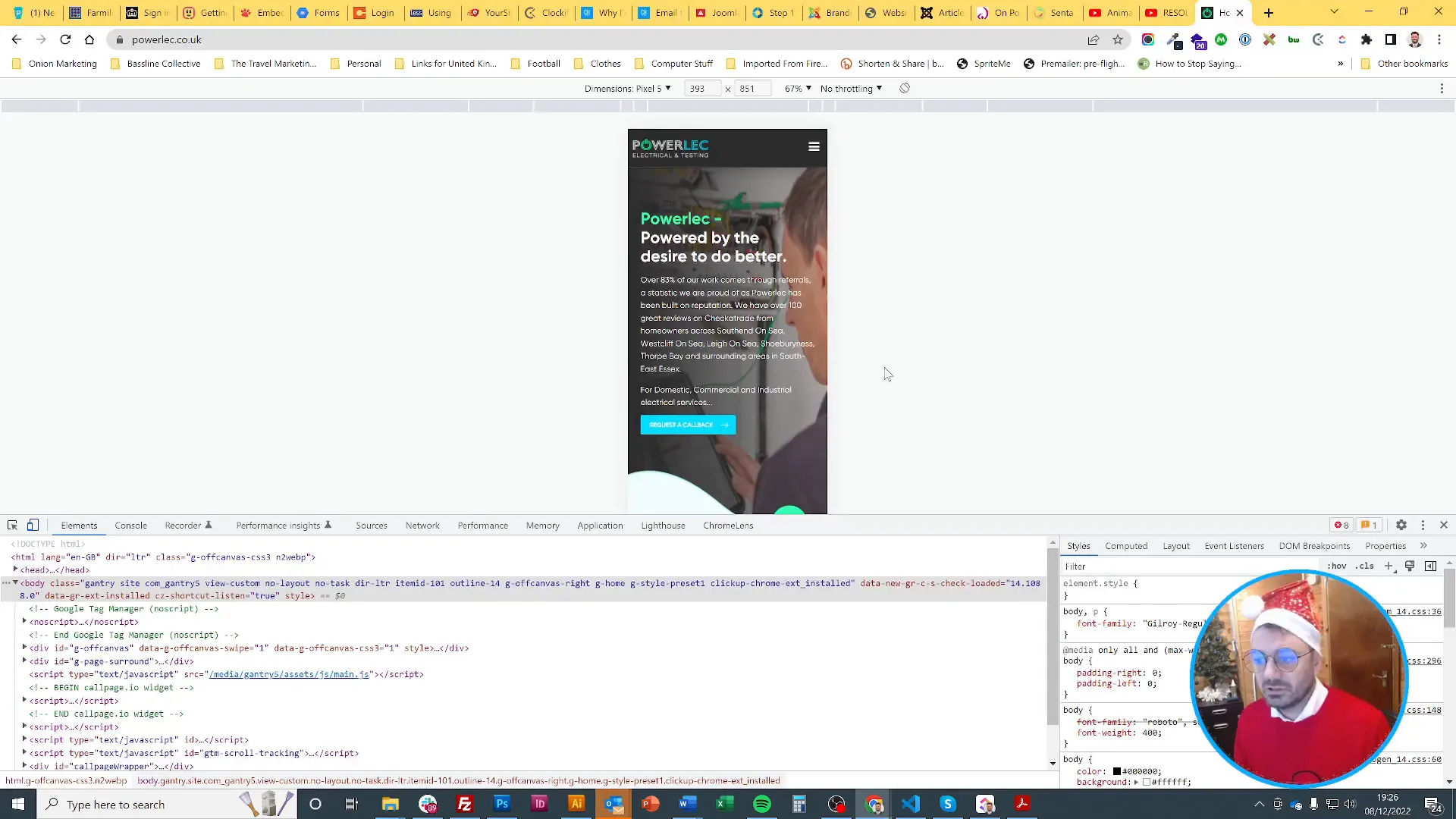Open the Other bookmarks folder
This screenshot has height=819, width=1456.
coord(1404,64)
